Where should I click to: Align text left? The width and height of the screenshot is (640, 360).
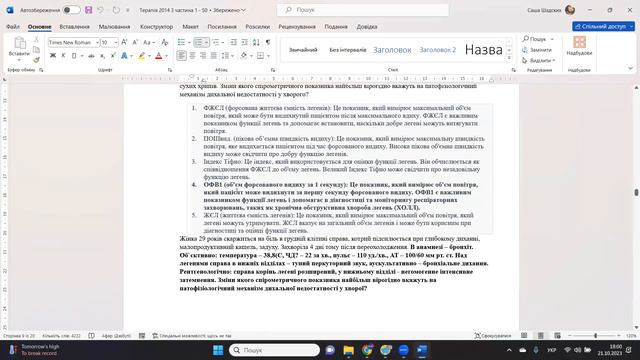click(182, 56)
